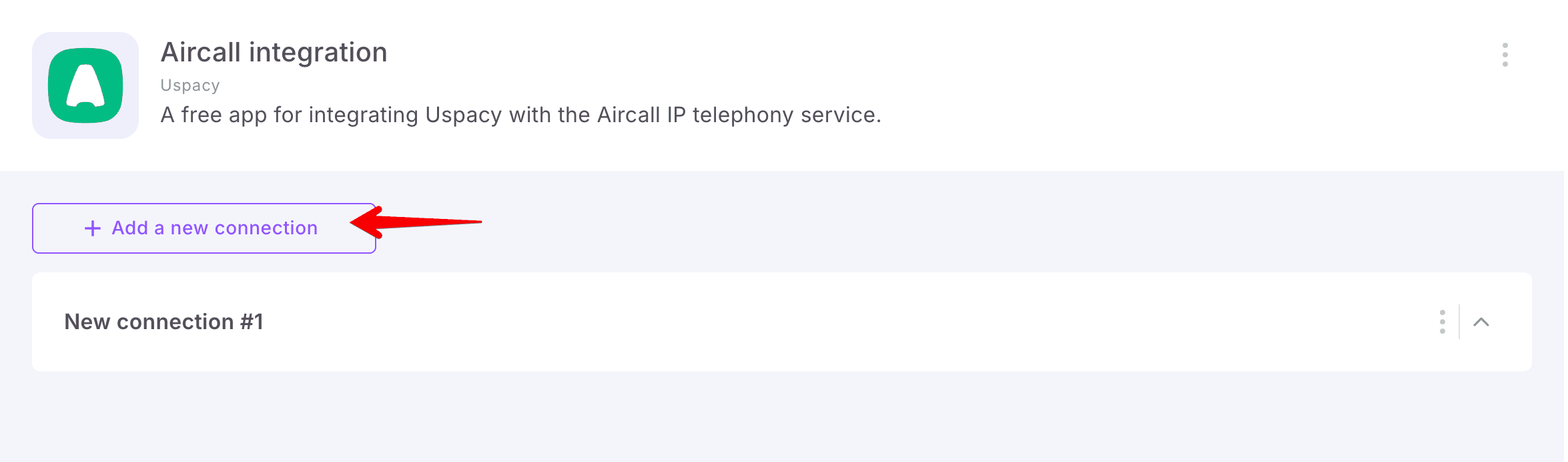The height and width of the screenshot is (462, 1568).
Task: Click empty area of New connection #1 card
Action: (x=801, y=322)
